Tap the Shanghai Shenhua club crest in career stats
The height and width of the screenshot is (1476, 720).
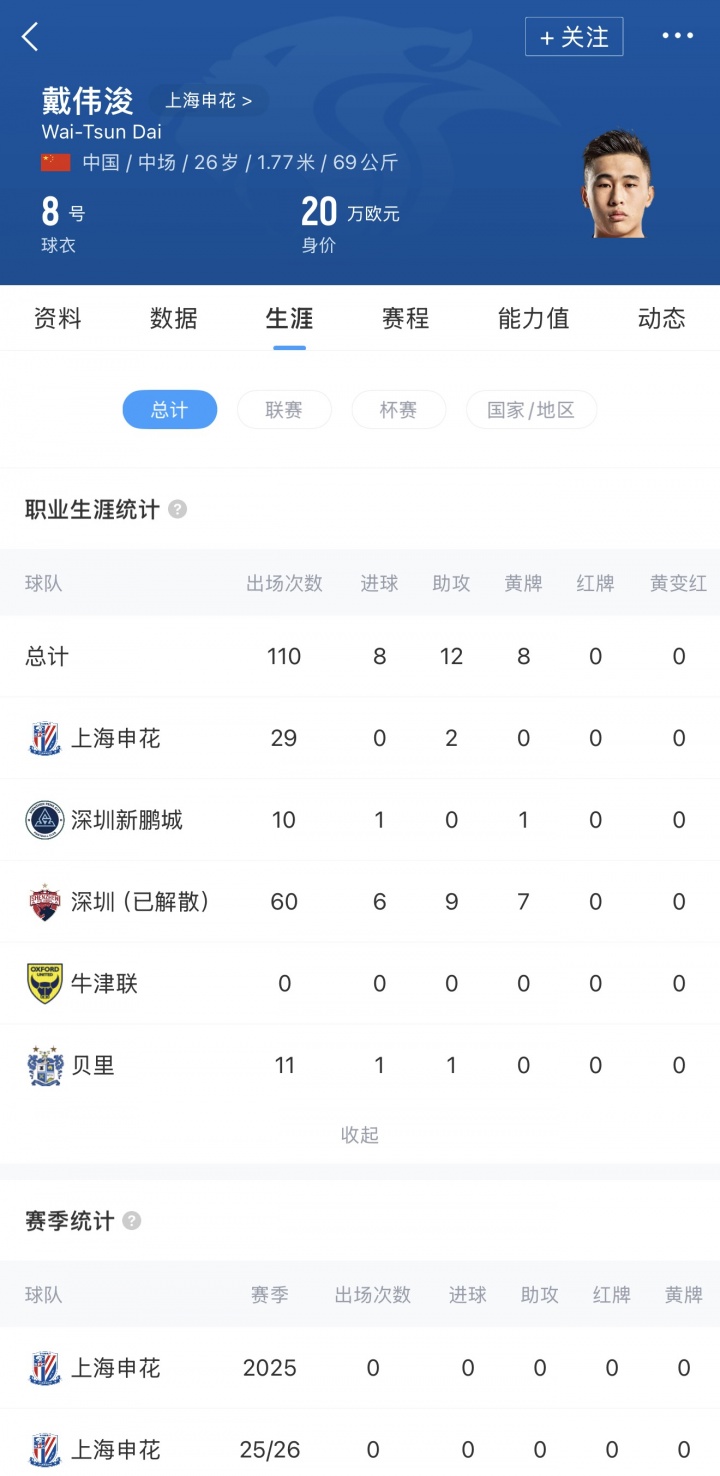(x=45, y=739)
